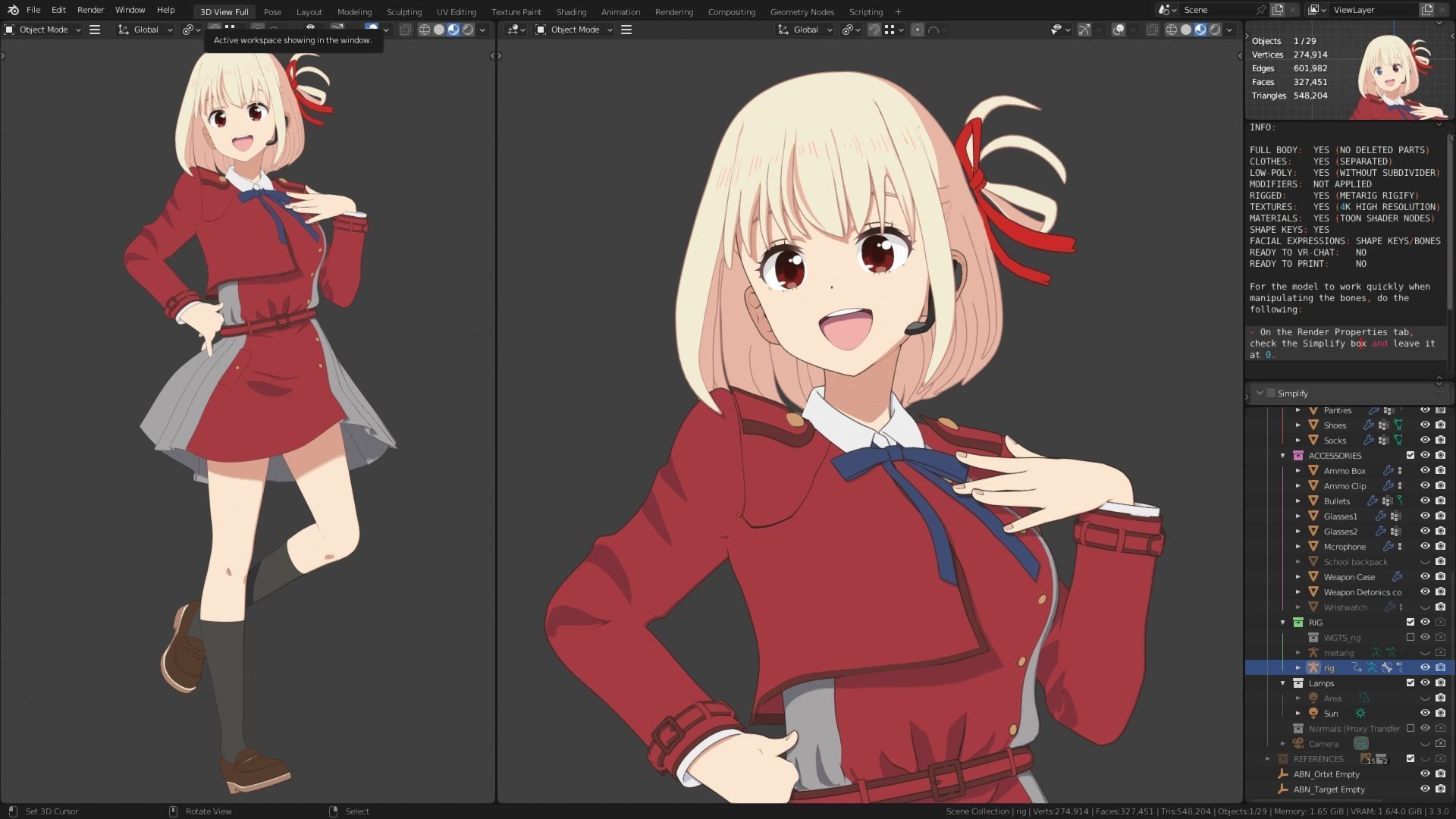
Task: Hide Shoes object in viewport
Action: (x=1425, y=425)
